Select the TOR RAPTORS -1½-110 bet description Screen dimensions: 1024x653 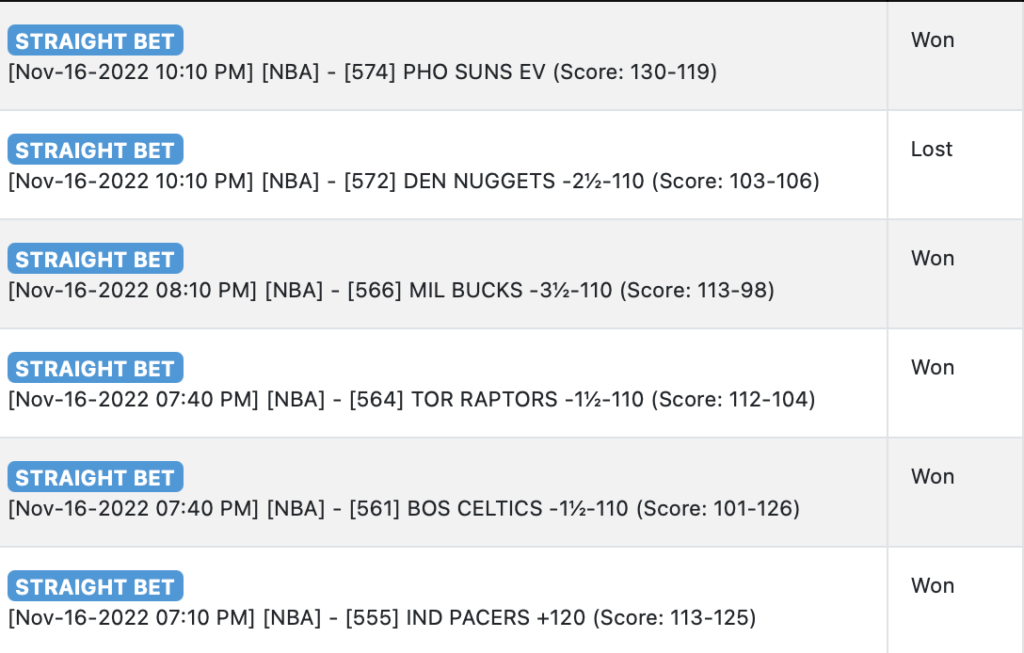click(x=411, y=399)
